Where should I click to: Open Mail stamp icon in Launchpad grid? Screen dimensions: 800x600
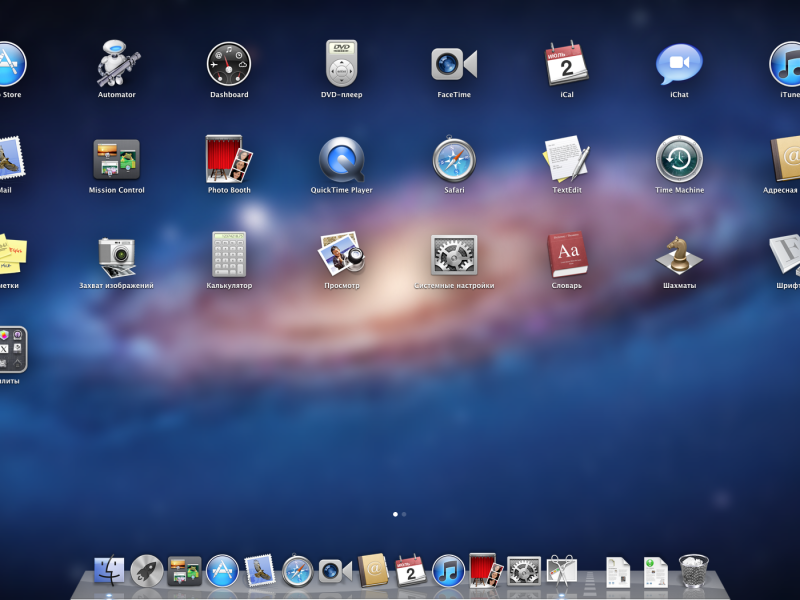(11, 158)
